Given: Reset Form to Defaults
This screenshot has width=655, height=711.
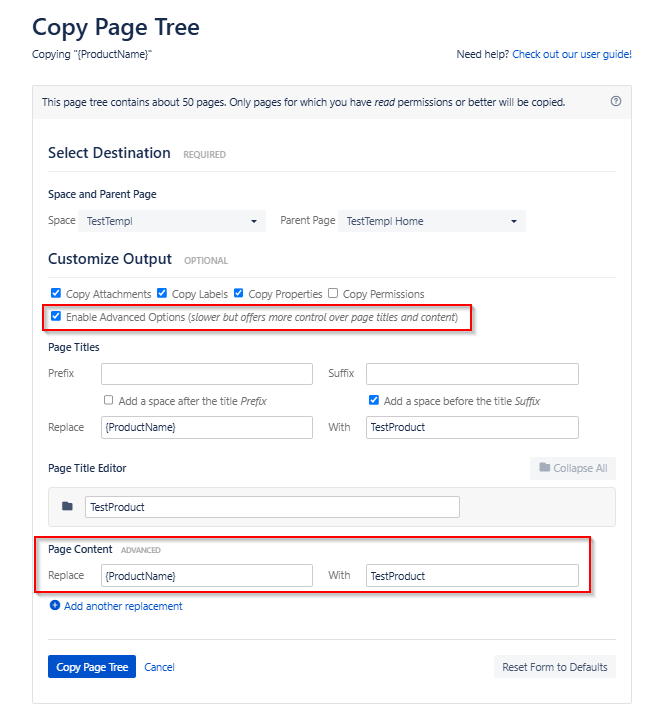Looking at the screenshot, I should pyautogui.click(x=555, y=667).
